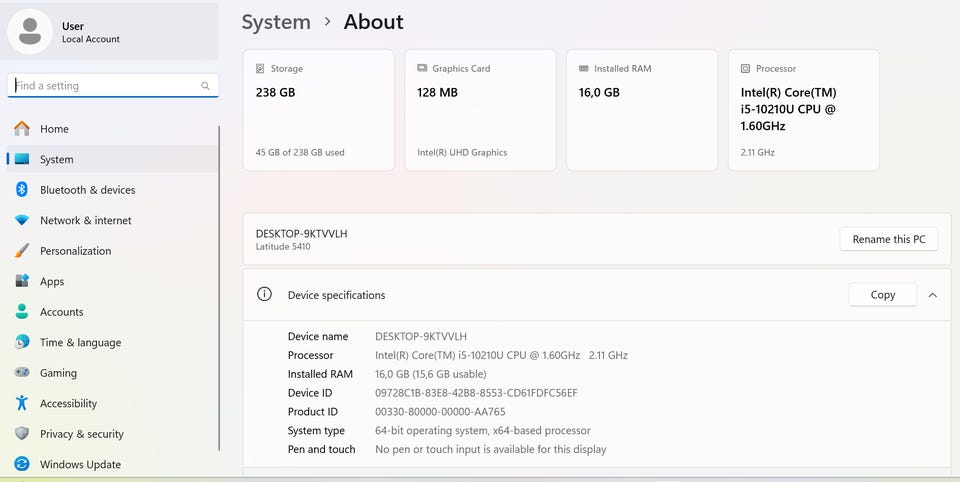
Task: Click the Accessibility figure icon
Action: [22, 402]
